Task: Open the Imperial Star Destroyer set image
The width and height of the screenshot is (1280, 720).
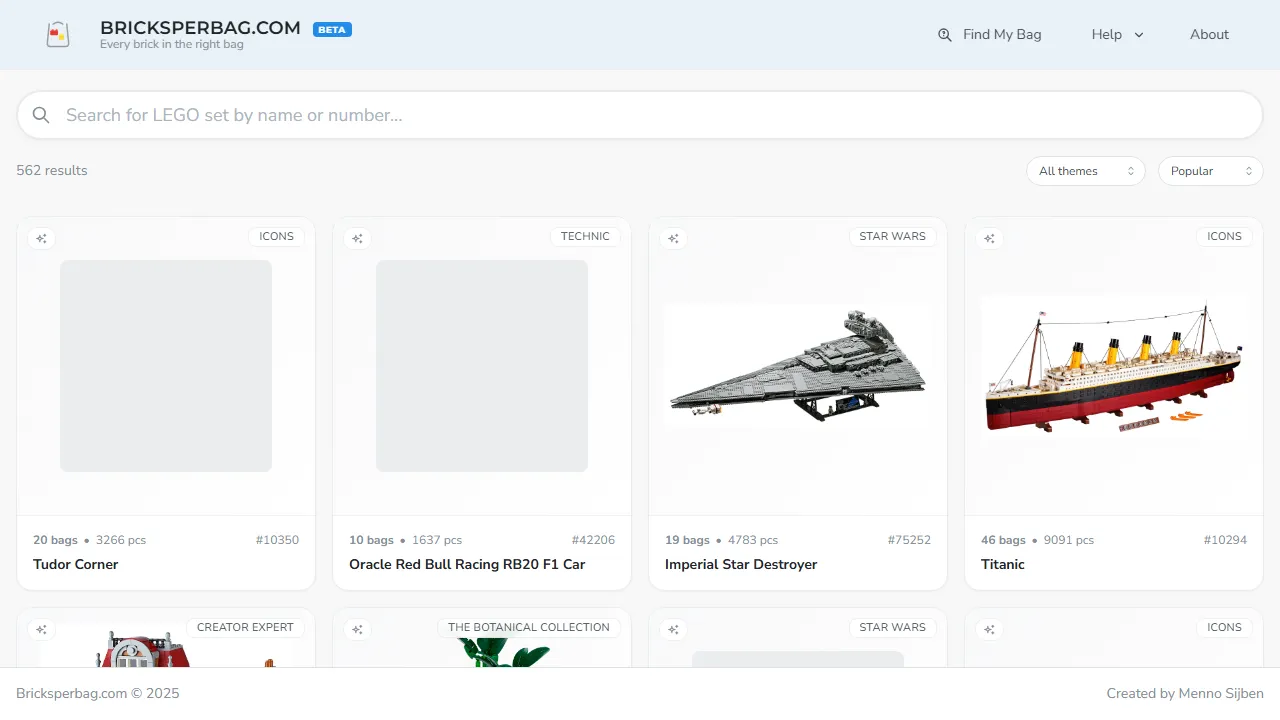Action: point(797,366)
